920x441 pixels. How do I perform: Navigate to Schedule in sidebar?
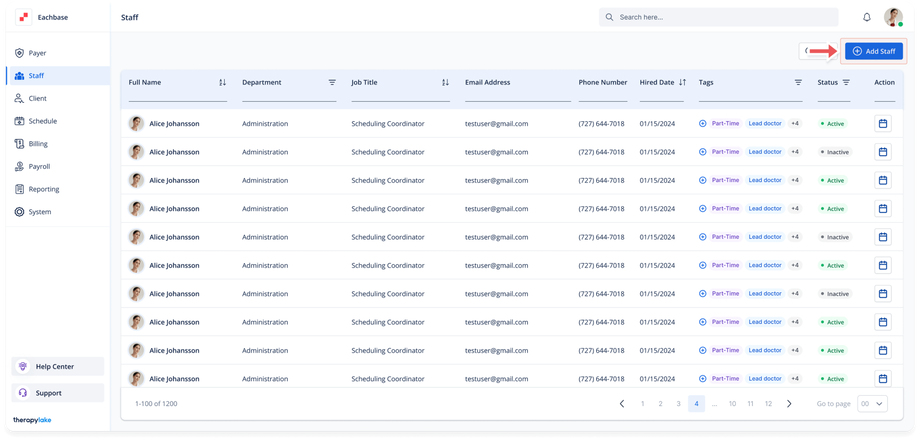(x=42, y=121)
